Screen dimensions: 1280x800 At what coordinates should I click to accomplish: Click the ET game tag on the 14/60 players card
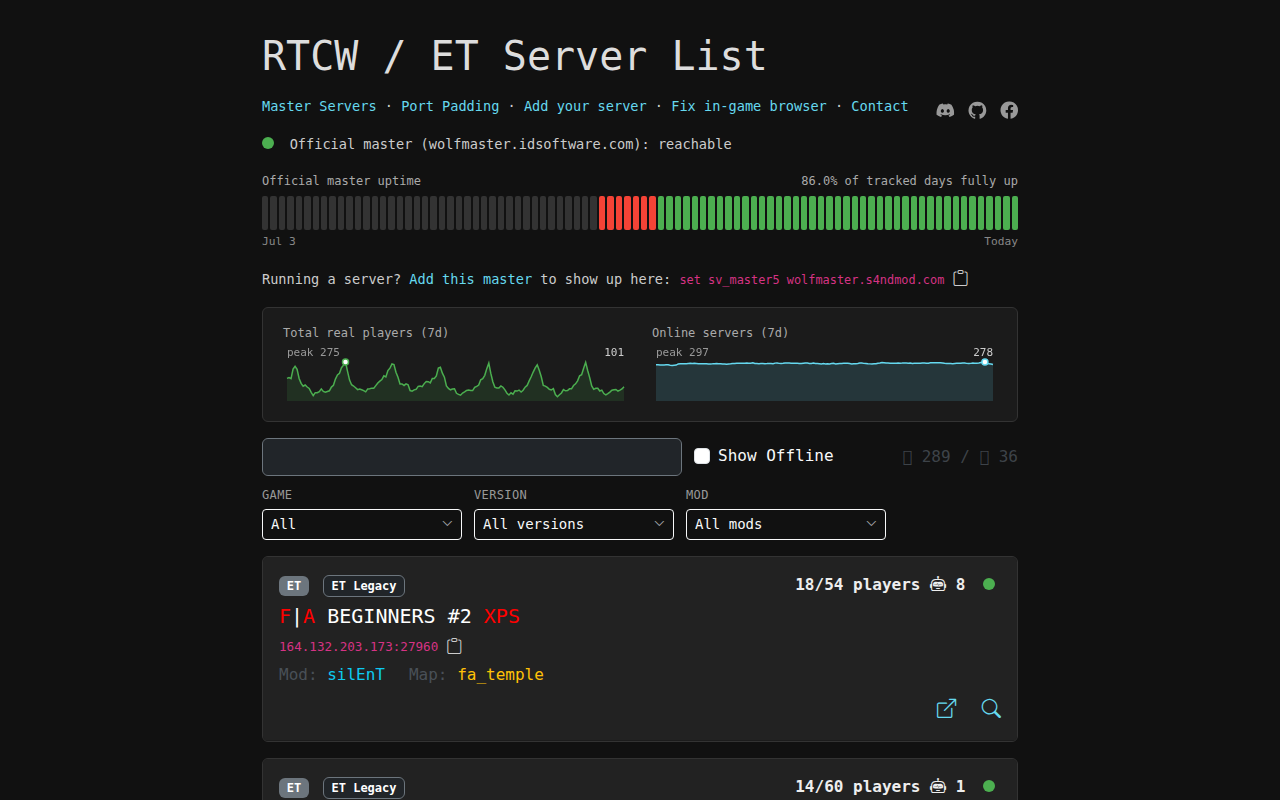click(x=294, y=788)
